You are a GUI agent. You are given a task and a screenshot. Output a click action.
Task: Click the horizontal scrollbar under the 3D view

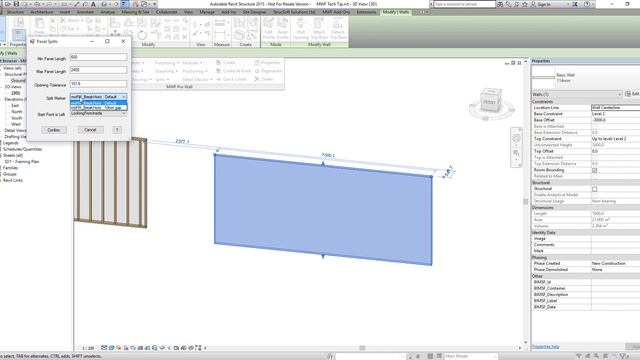click(362, 348)
